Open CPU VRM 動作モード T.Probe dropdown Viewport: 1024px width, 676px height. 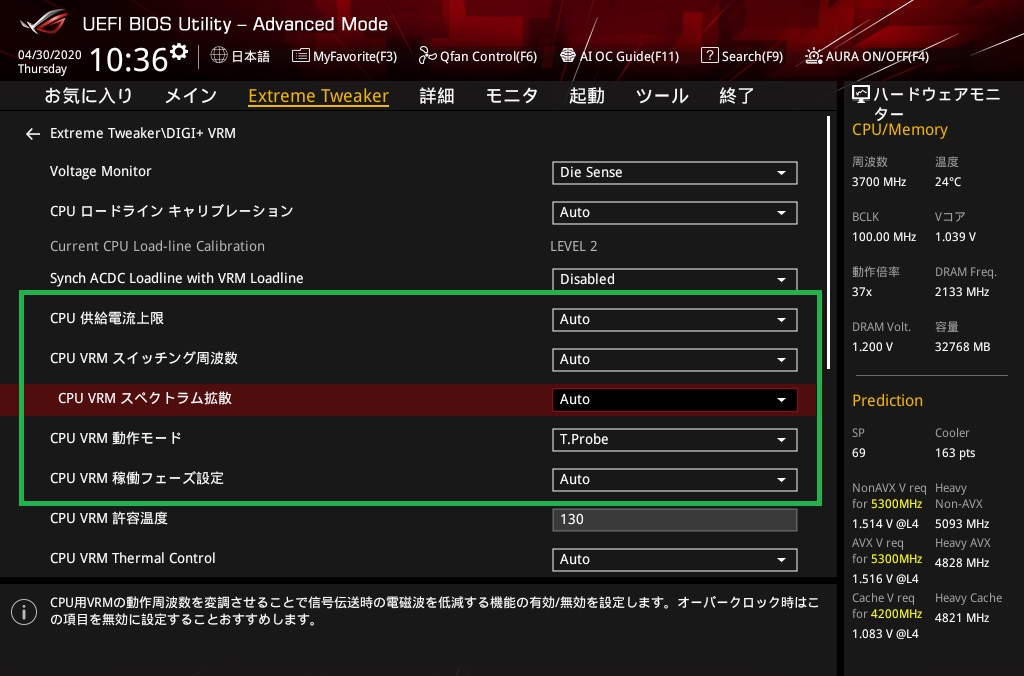point(675,440)
